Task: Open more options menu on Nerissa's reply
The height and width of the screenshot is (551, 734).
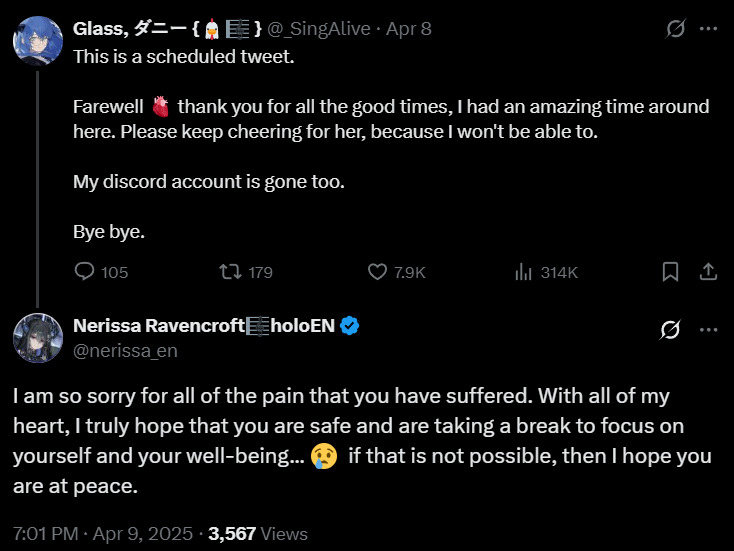Action: click(x=708, y=329)
